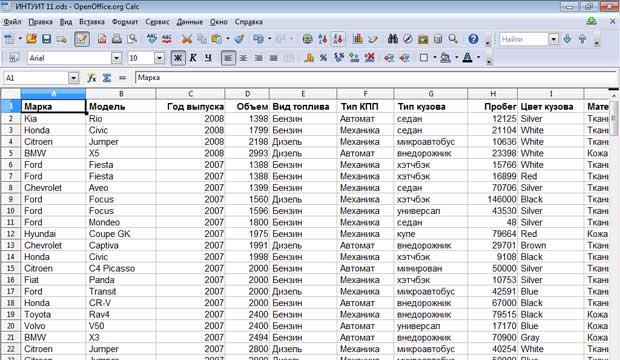Expand the Arial font name dropdown

(116, 58)
